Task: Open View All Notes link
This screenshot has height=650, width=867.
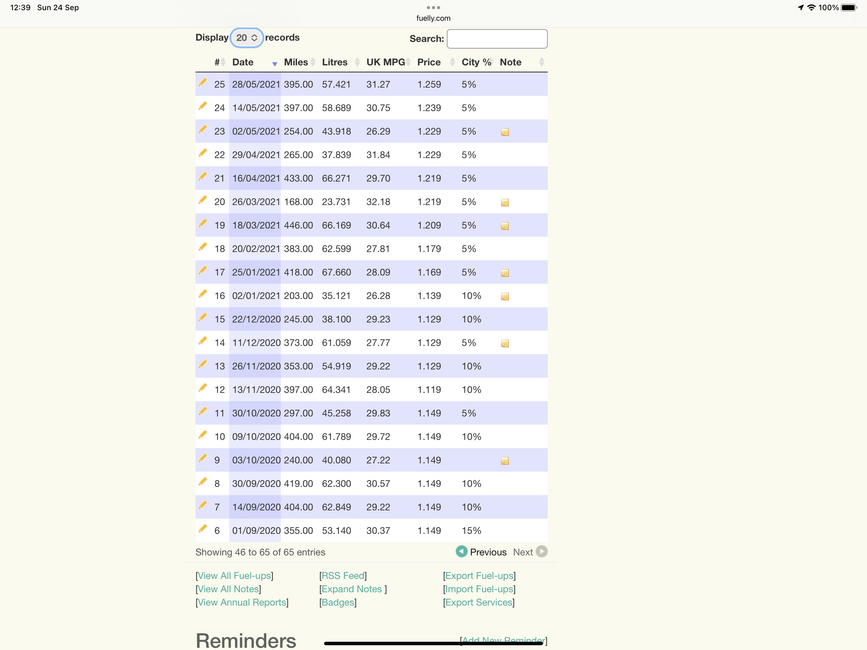Action: point(228,589)
